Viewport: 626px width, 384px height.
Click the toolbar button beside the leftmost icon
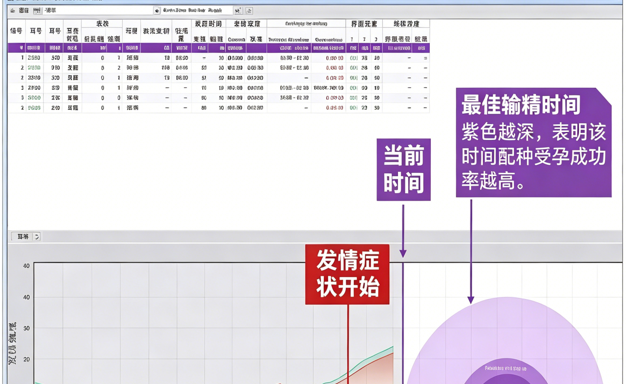(x=24, y=11)
